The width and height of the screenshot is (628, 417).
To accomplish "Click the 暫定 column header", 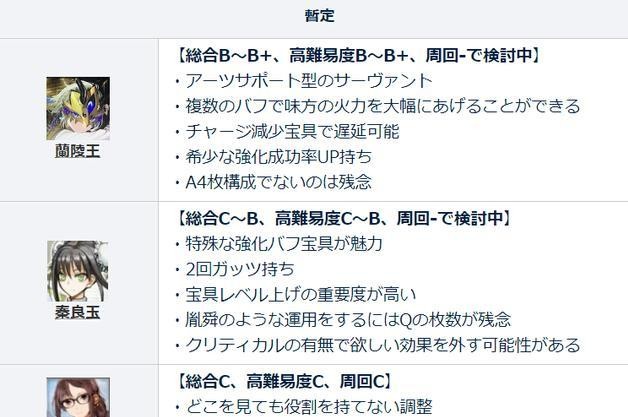I will pyautogui.click(x=320, y=16).
